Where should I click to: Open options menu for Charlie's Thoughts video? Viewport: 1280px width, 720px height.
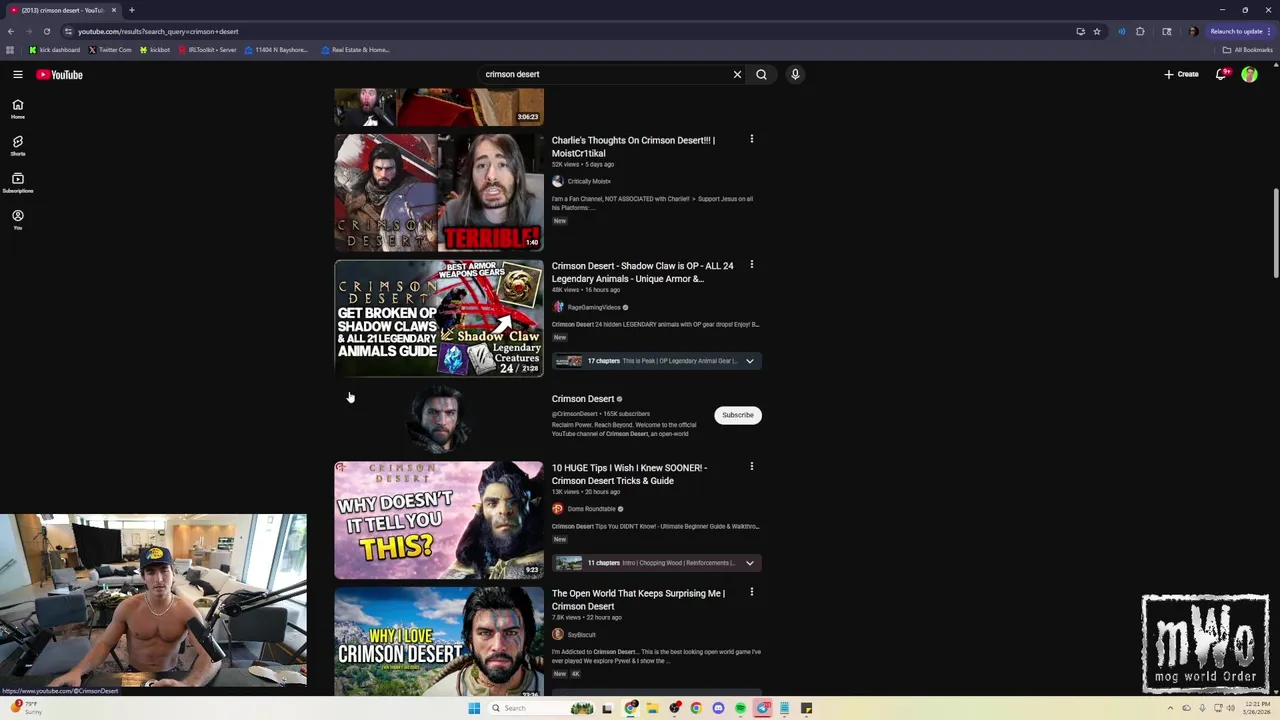tap(752, 139)
